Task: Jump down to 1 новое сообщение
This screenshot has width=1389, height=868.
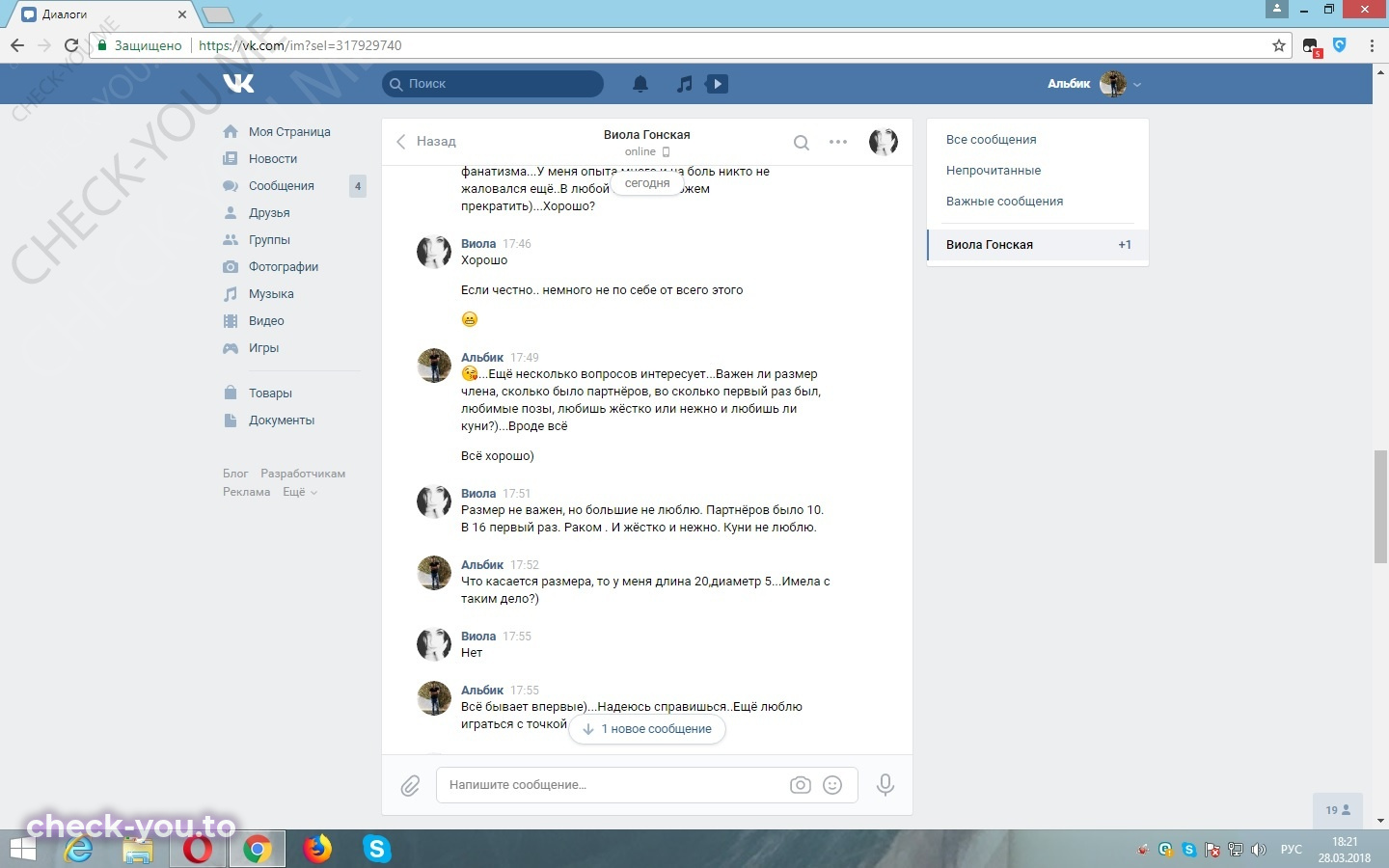Action: tap(647, 729)
